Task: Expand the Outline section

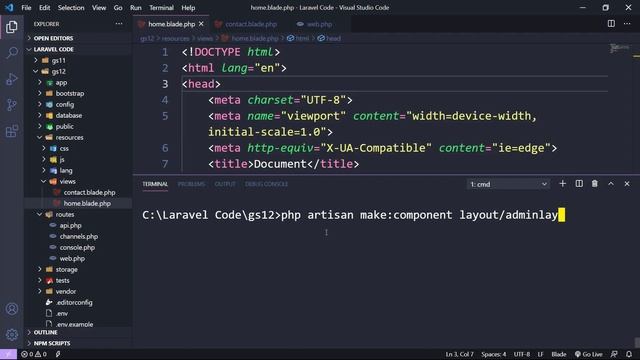Action: pyautogui.click(x=78, y=332)
